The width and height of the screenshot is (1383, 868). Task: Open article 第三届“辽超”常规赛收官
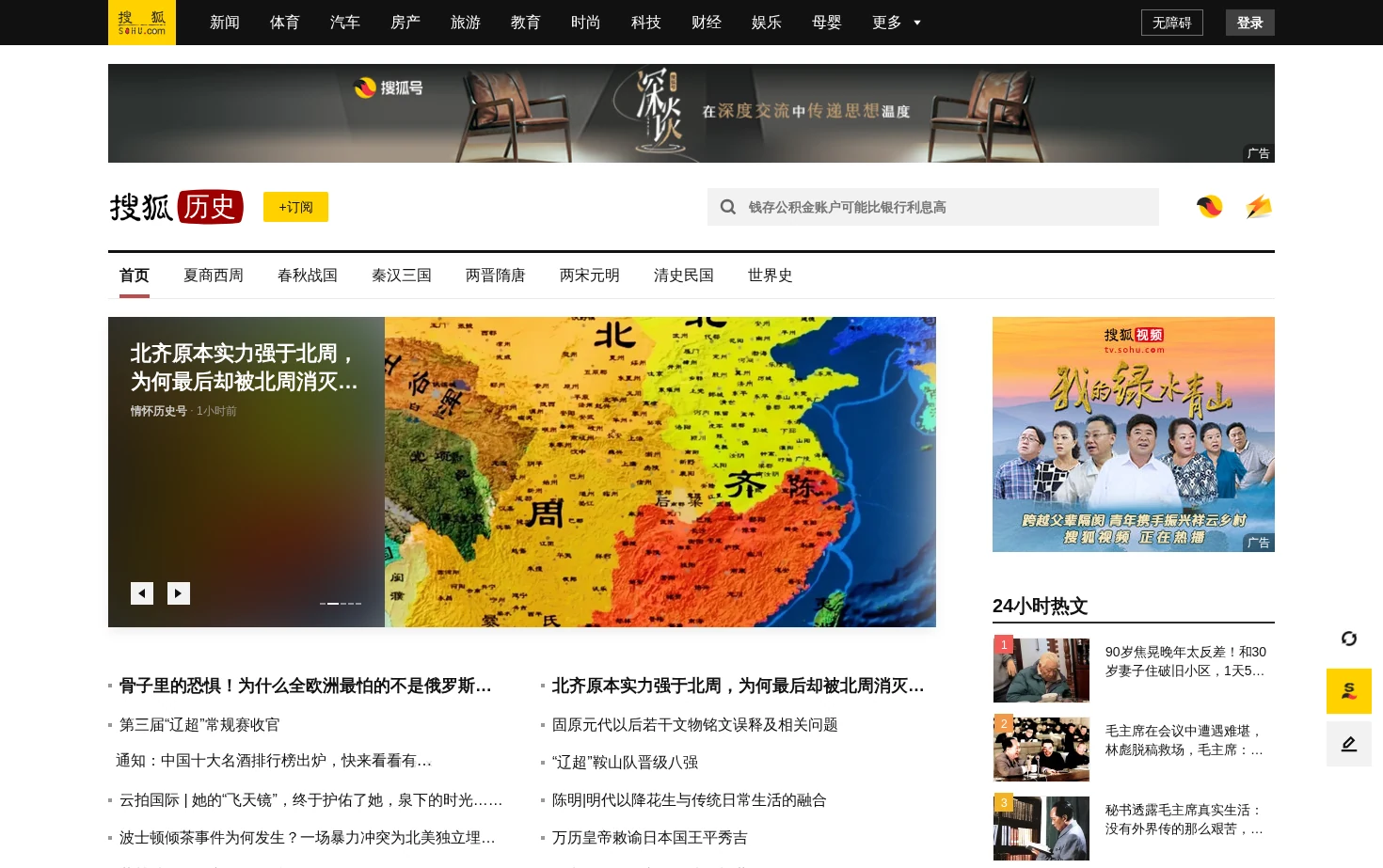tap(199, 725)
